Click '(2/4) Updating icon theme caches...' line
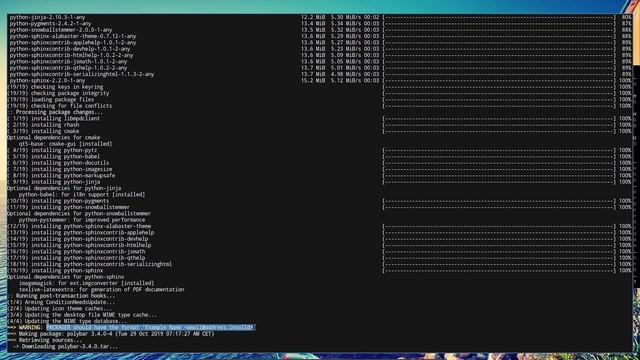 pos(60,309)
